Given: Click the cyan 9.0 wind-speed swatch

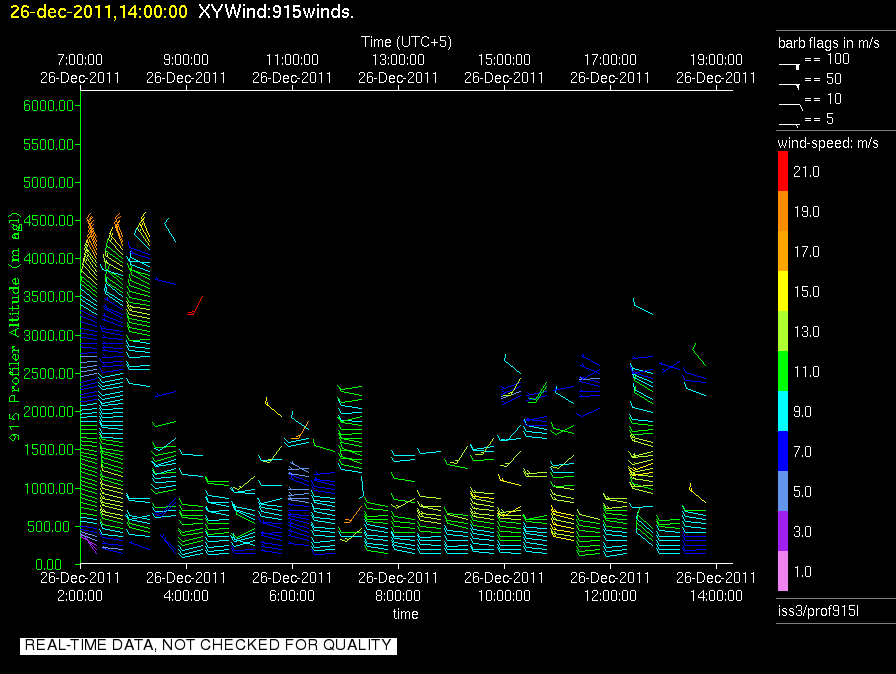Looking at the screenshot, I should pos(782,411).
